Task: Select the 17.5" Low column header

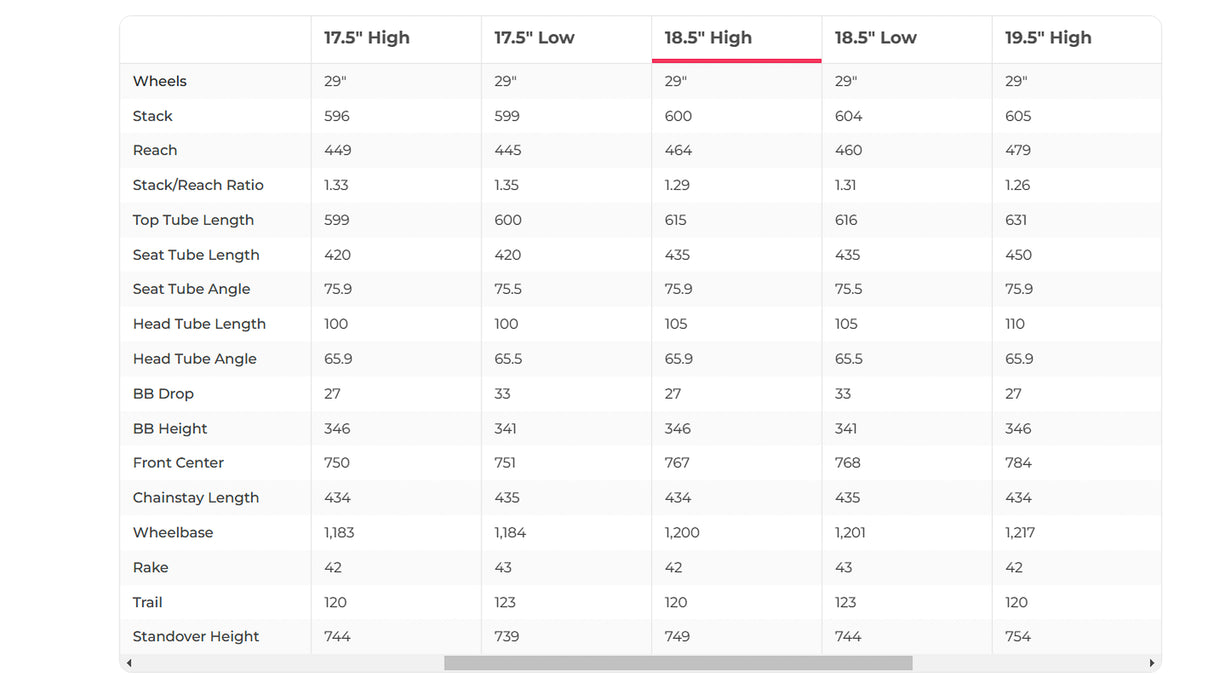Action: point(534,38)
